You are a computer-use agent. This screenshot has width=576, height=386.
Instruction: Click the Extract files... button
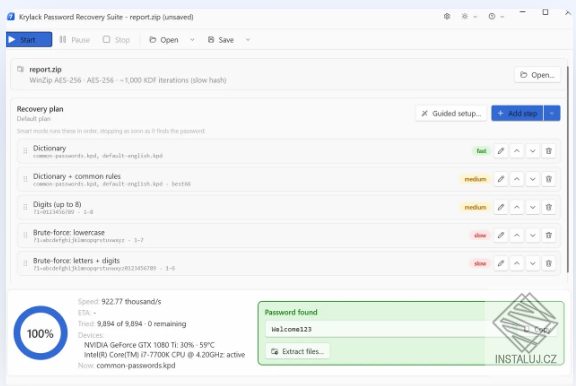pyautogui.click(x=298, y=351)
